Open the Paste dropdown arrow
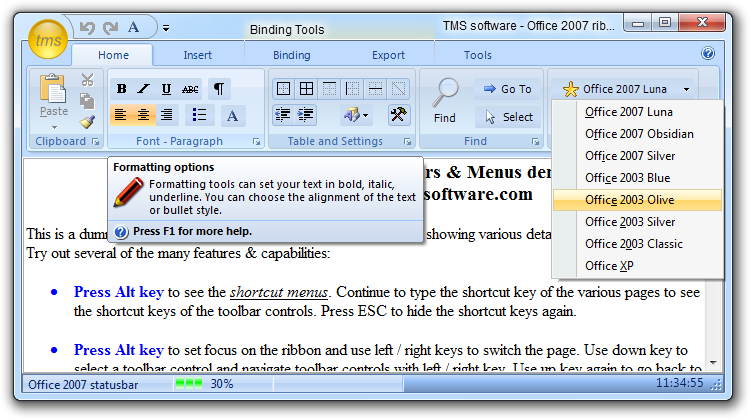The width and height of the screenshot is (751, 420). pos(54,127)
